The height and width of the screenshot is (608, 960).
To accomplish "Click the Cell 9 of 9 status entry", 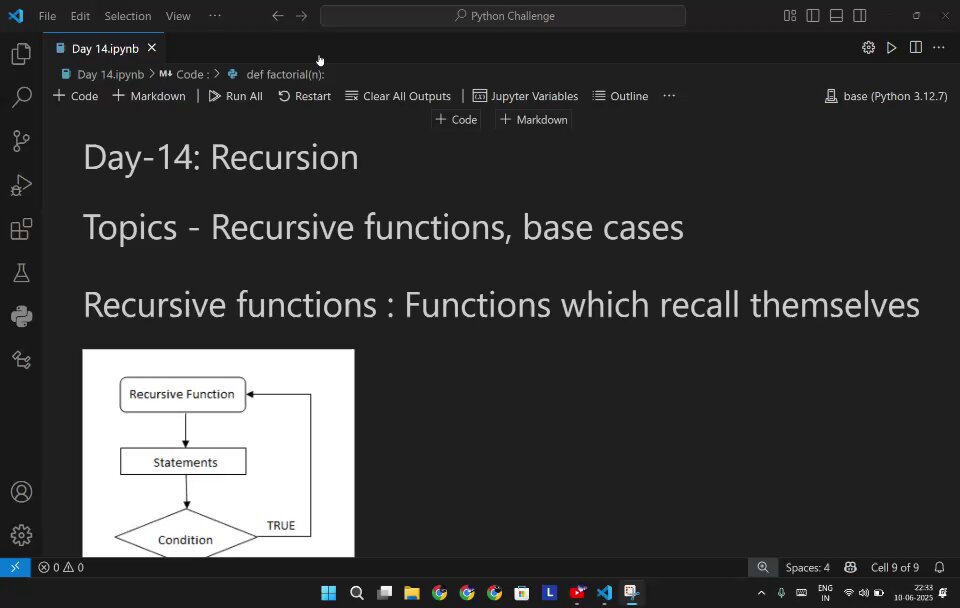I will point(894,568).
